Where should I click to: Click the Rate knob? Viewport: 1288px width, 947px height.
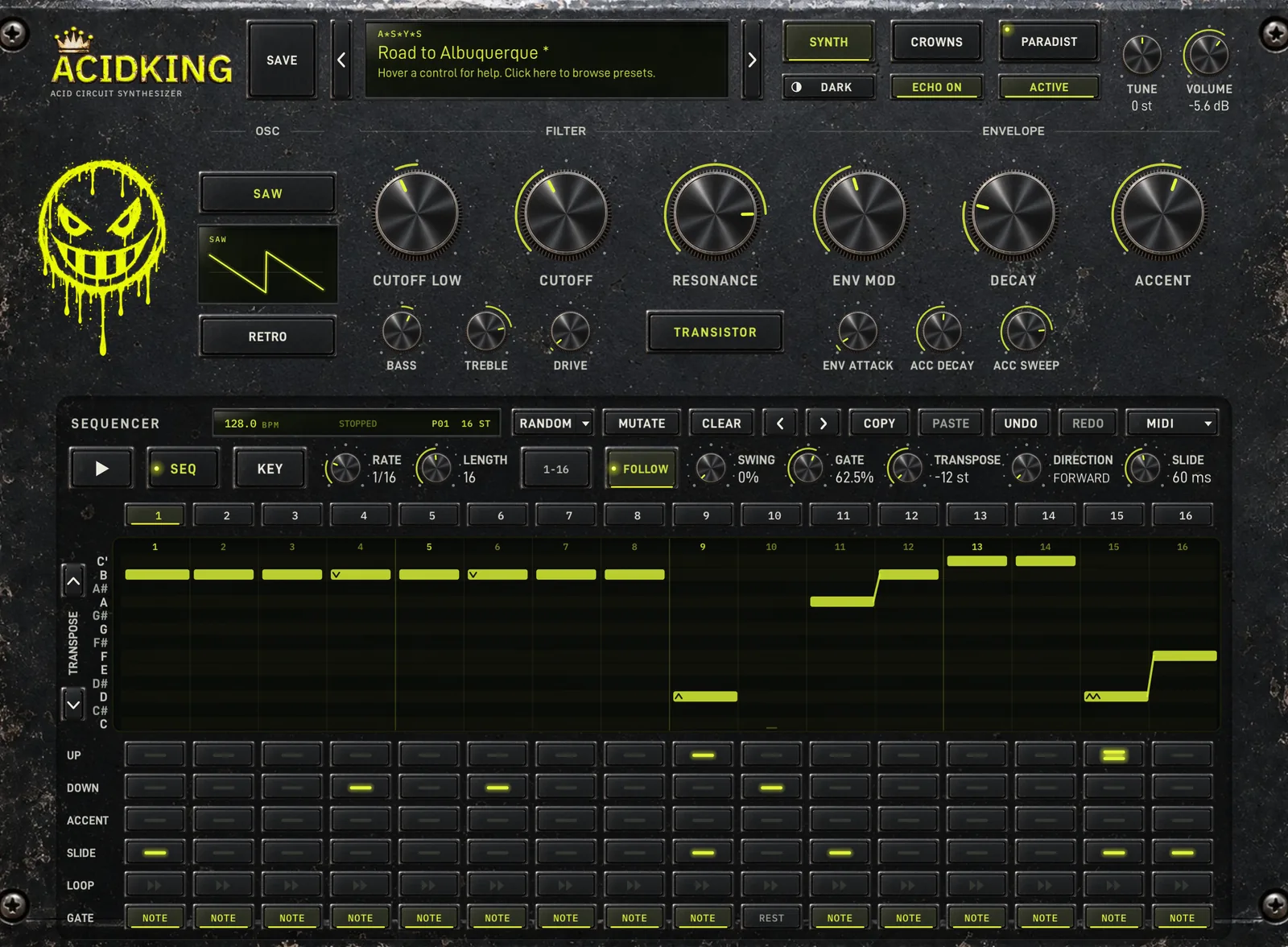click(x=345, y=468)
